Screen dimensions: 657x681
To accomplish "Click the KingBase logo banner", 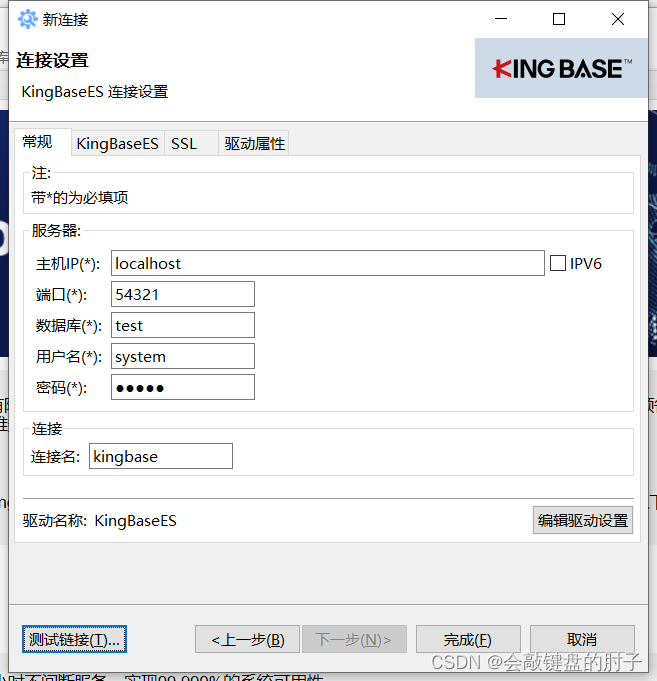I will tap(561, 68).
